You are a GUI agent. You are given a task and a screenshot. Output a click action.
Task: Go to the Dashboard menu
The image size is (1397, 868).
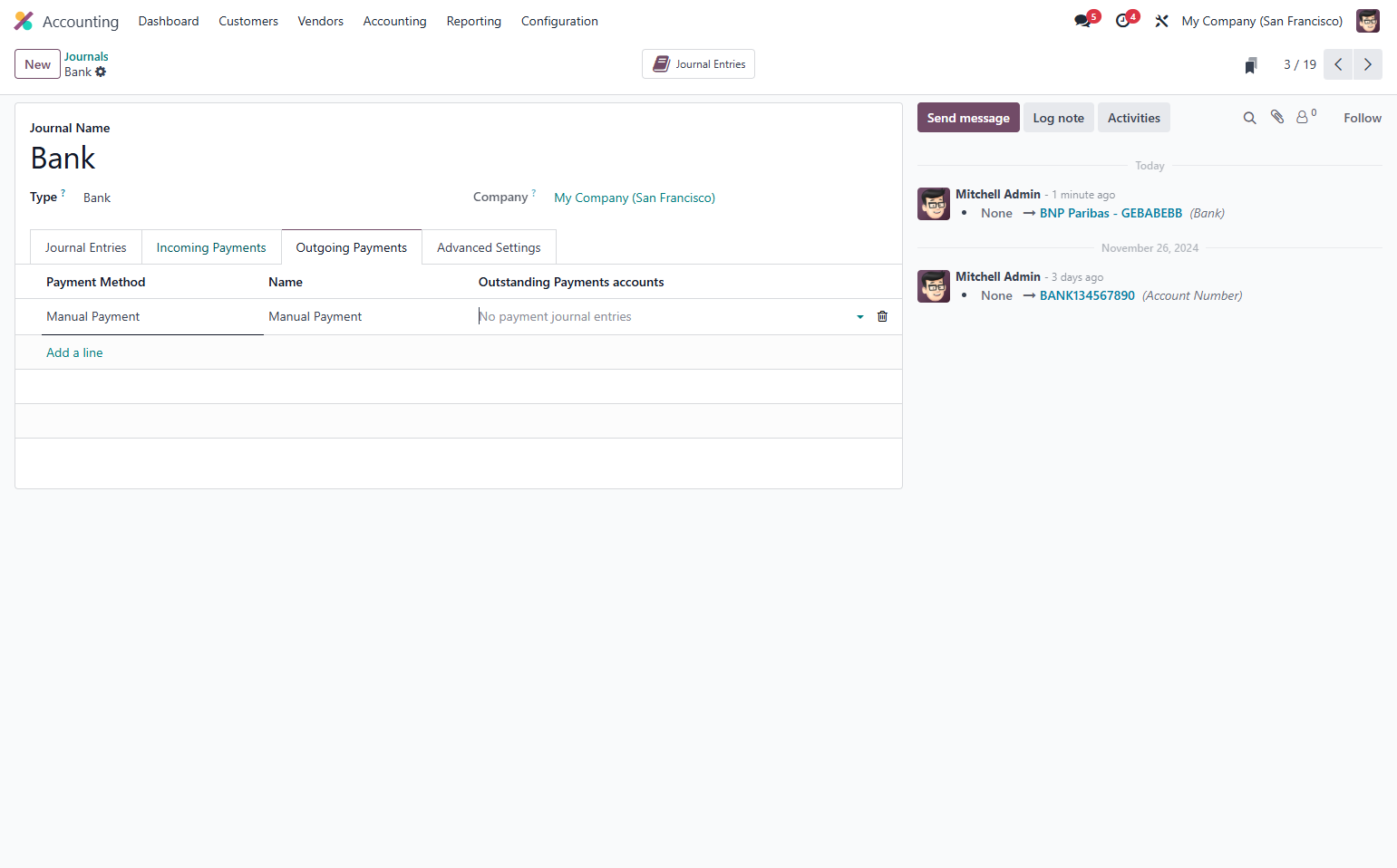(169, 21)
